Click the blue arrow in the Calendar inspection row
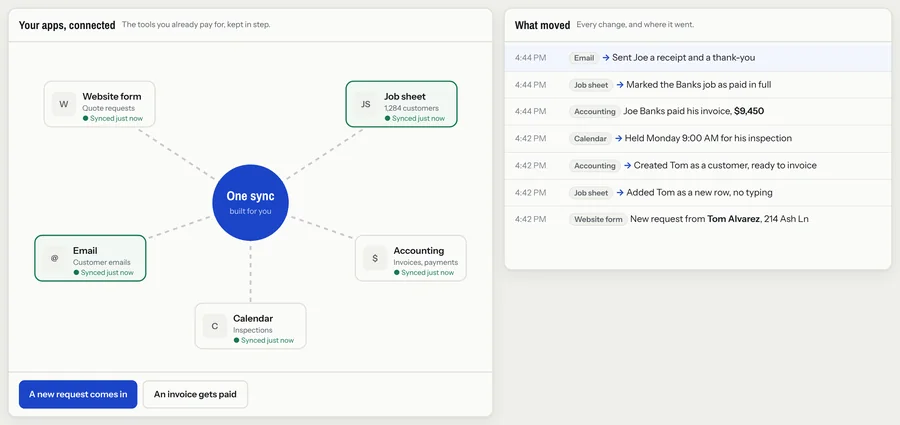Viewport: 900px width, 425px height. (619, 138)
